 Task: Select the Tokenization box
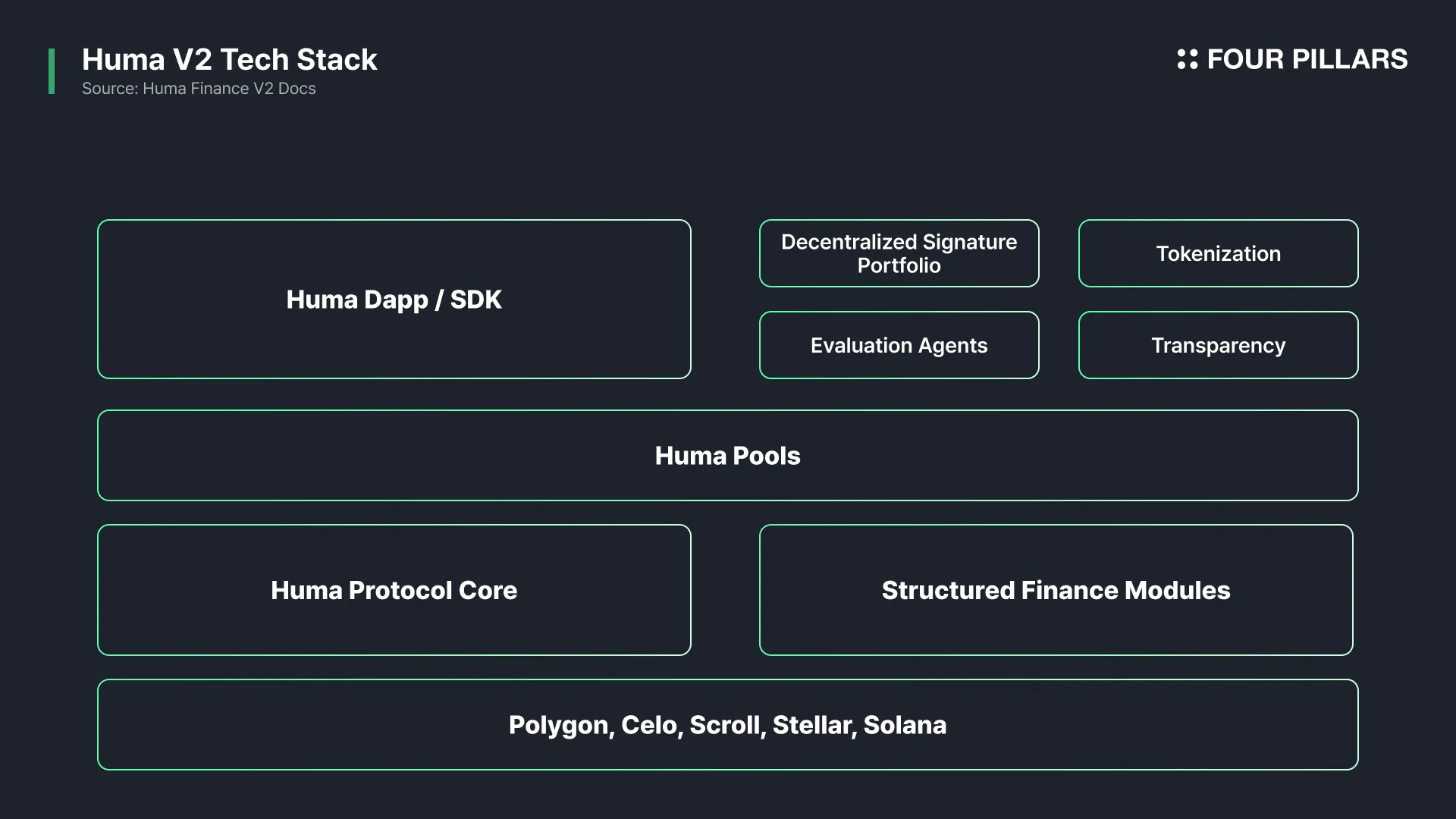pyautogui.click(x=1219, y=253)
